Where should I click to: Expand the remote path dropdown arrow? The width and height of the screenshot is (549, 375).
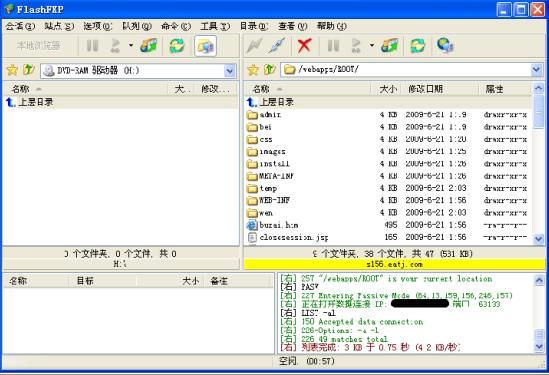537,70
